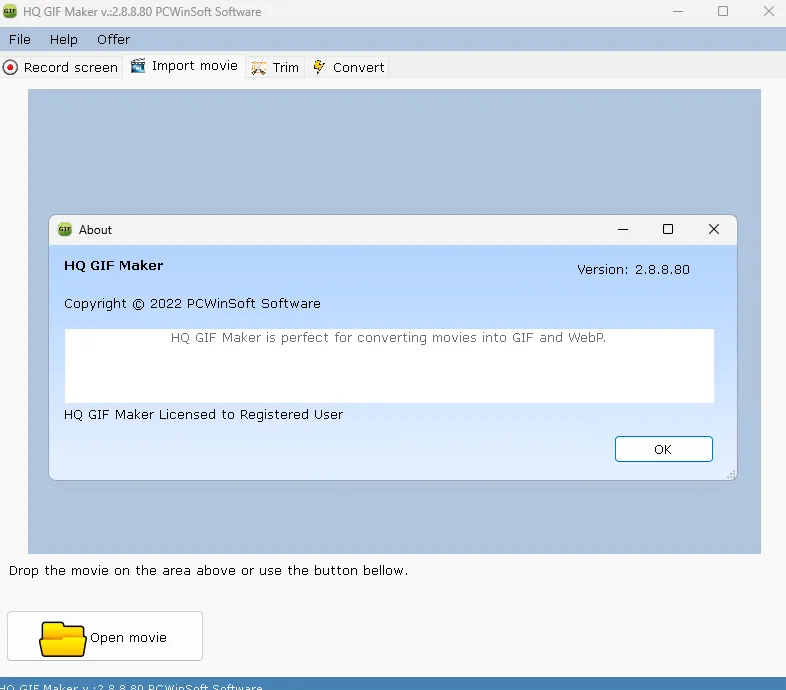
Task: Click the Convert tab's lightning icon
Action: point(319,67)
